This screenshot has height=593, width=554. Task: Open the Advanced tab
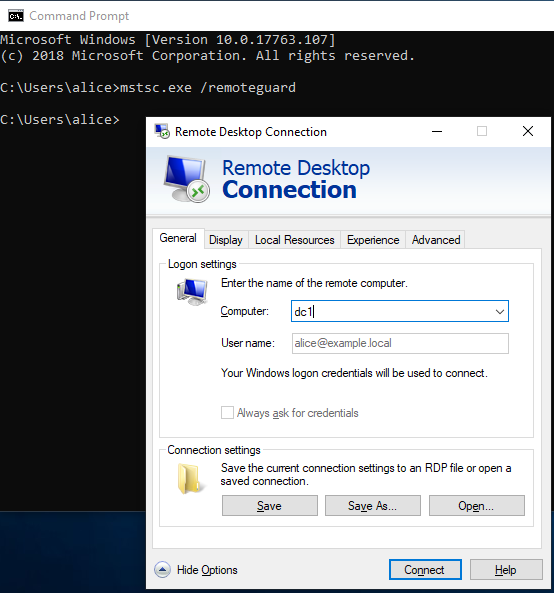point(436,240)
